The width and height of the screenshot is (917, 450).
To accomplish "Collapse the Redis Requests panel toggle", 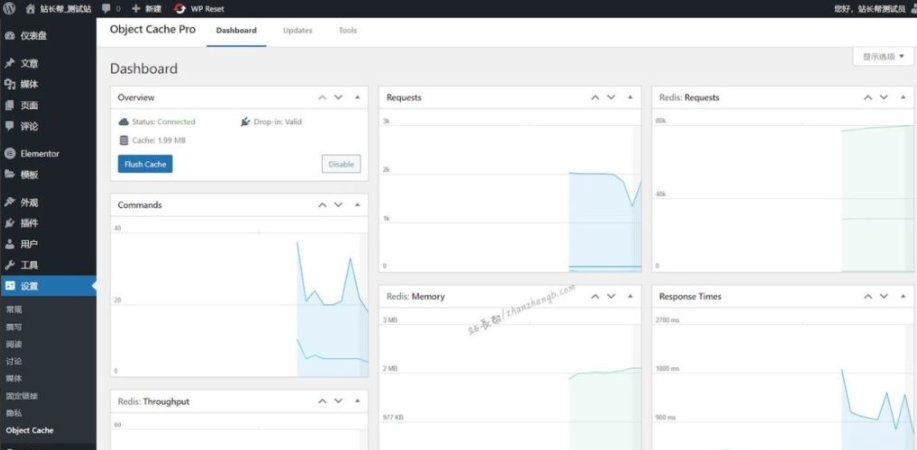I will pyautogui.click(x=903, y=98).
